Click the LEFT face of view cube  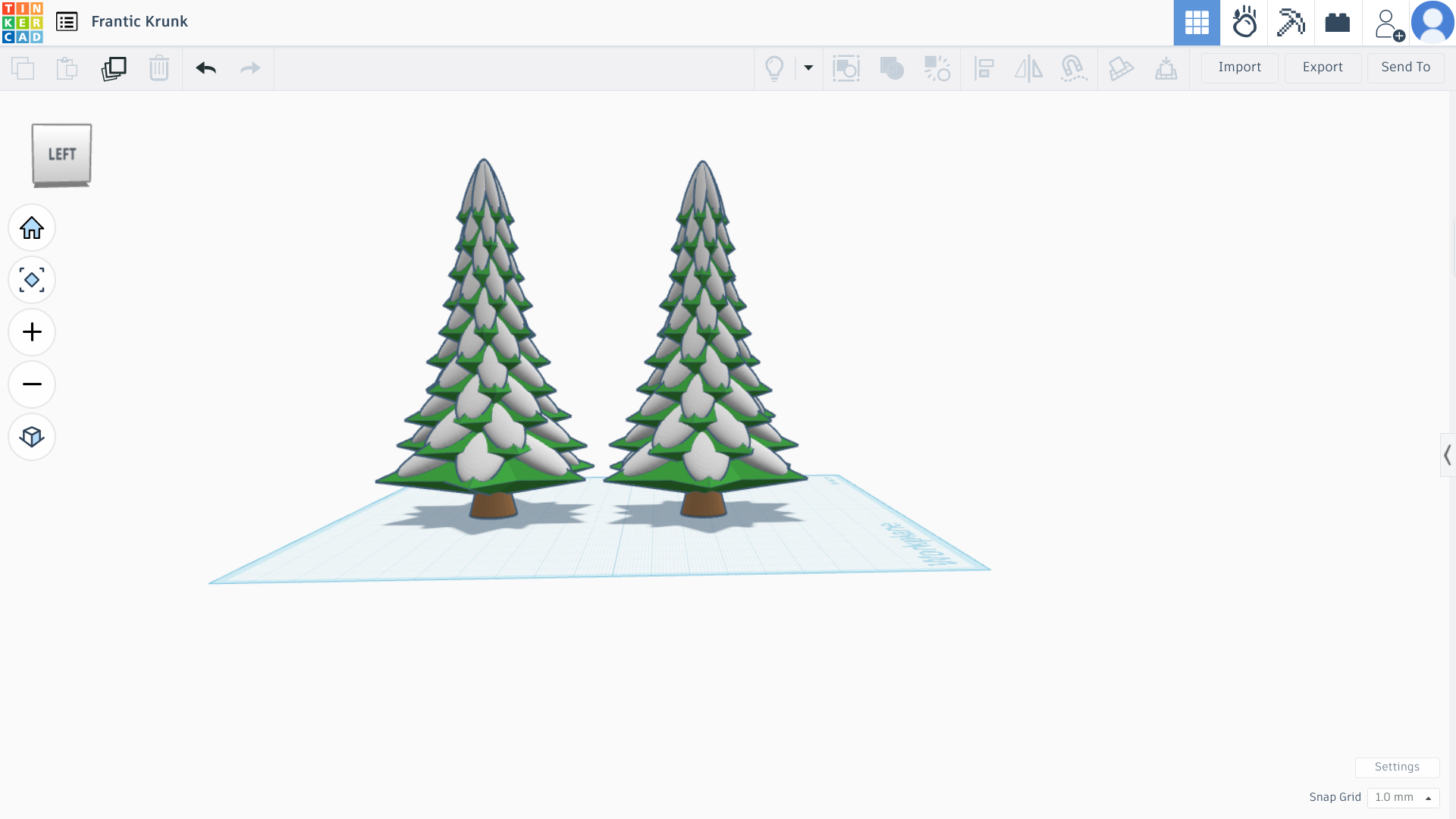pyautogui.click(x=61, y=154)
